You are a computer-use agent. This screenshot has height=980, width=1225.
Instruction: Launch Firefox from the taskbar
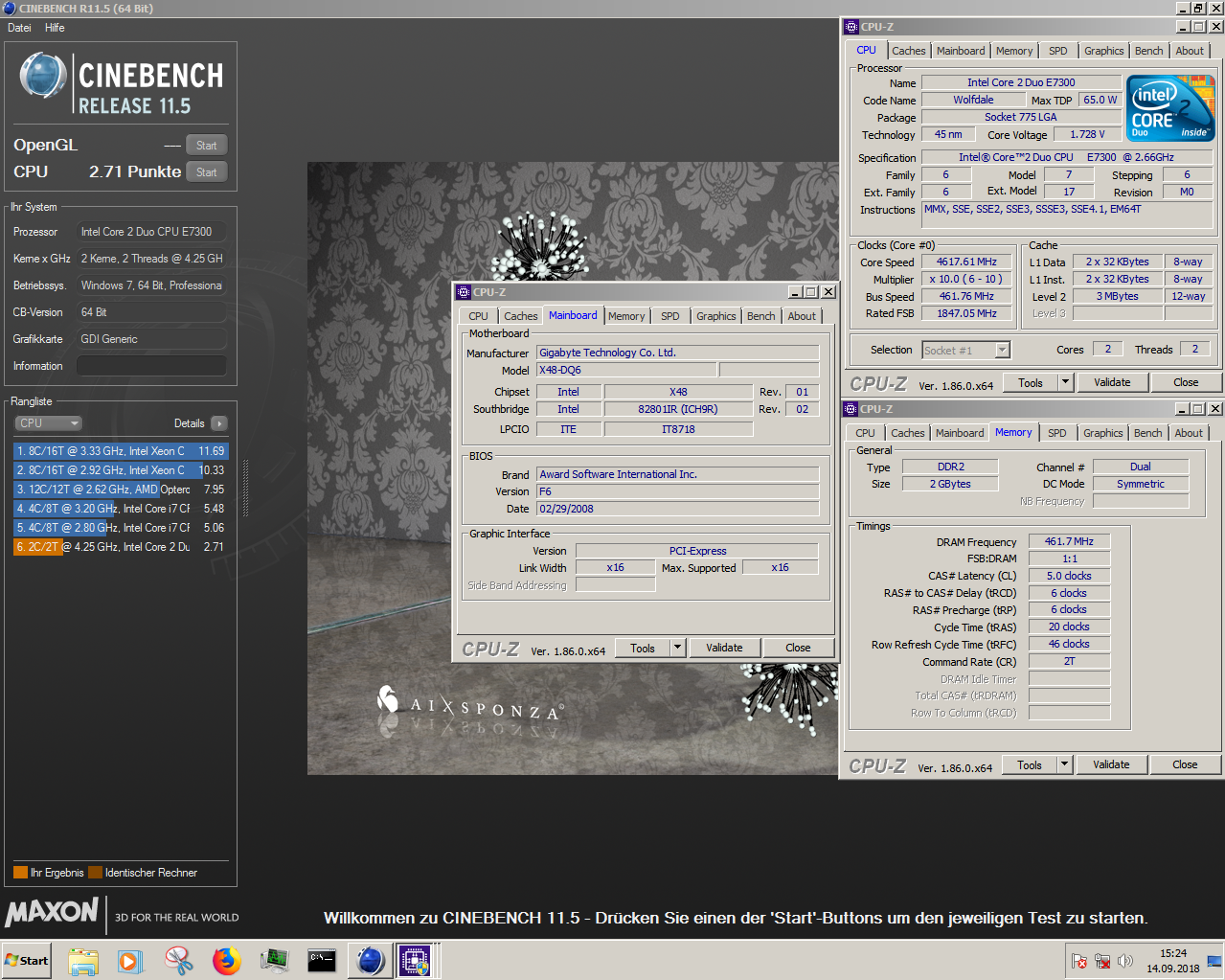226,960
